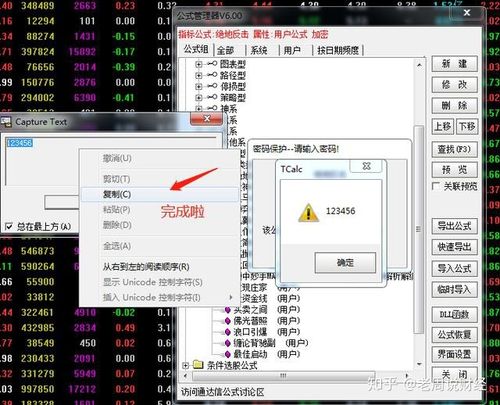Open 查找(F3) search button
This screenshot has width=500, height=405.
tap(454, 149)
